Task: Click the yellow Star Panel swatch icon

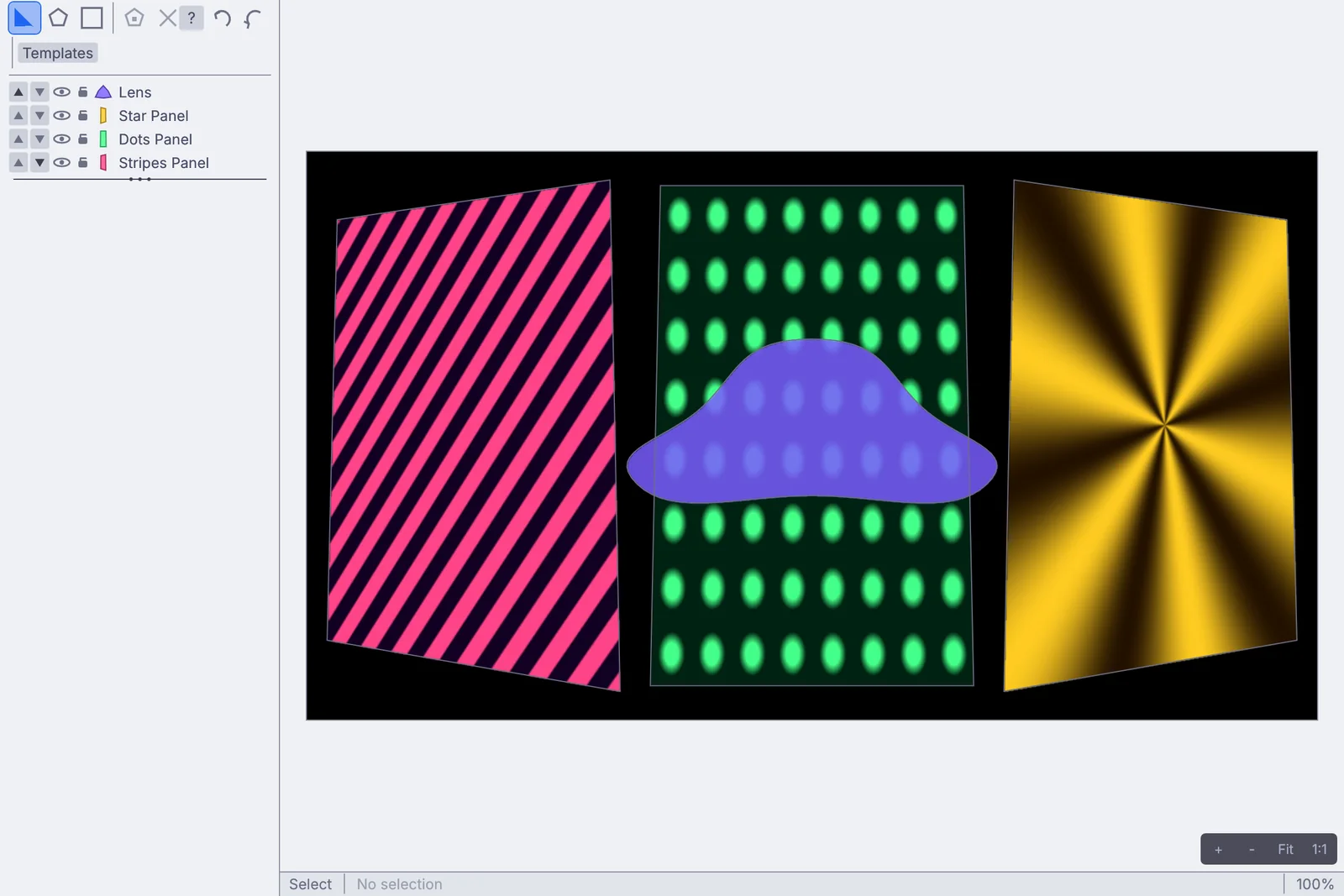Action: pyautogui.click(x=103, y=115)
